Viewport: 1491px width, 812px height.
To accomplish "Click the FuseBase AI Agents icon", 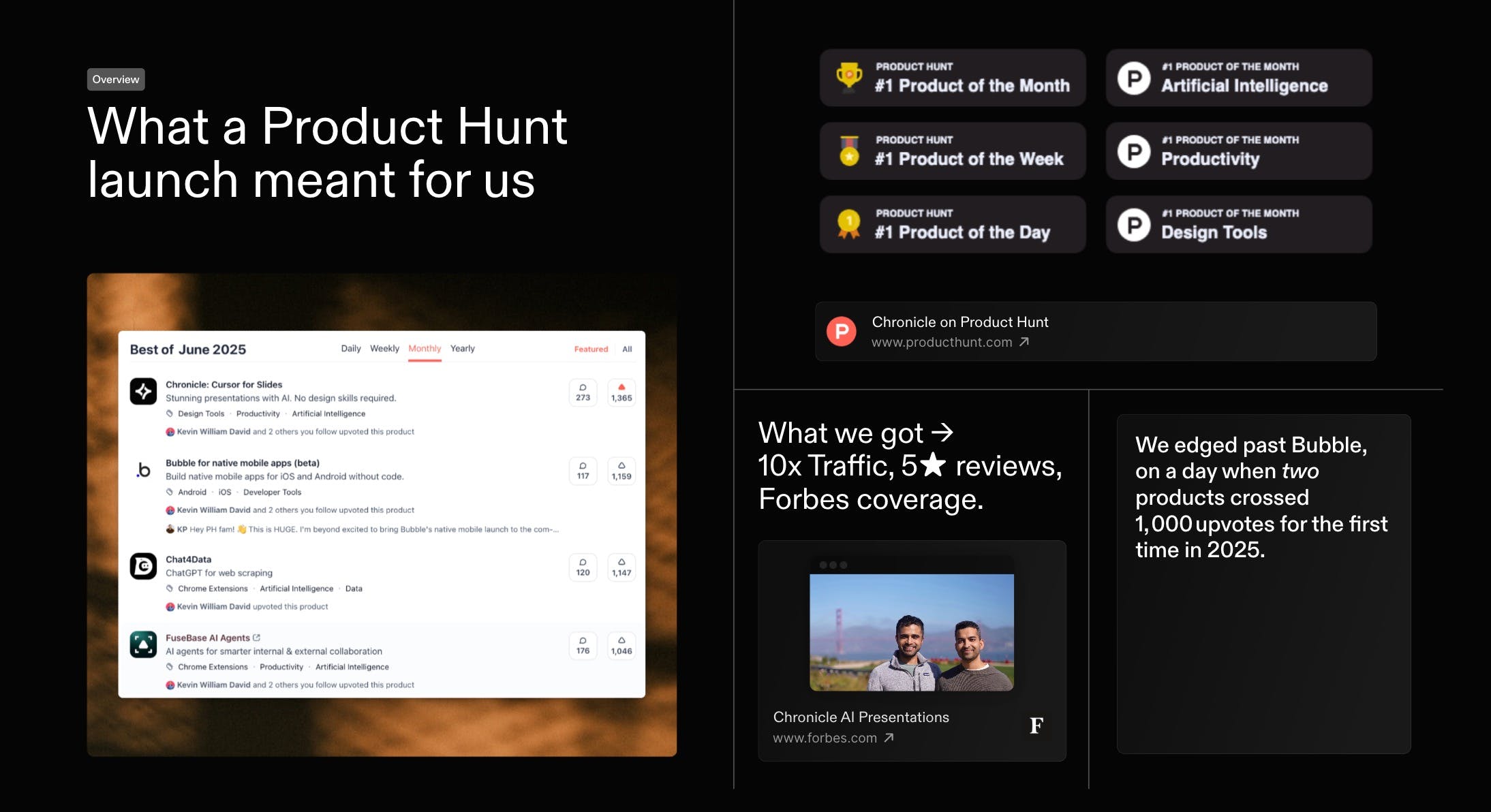I will [143, 644].
